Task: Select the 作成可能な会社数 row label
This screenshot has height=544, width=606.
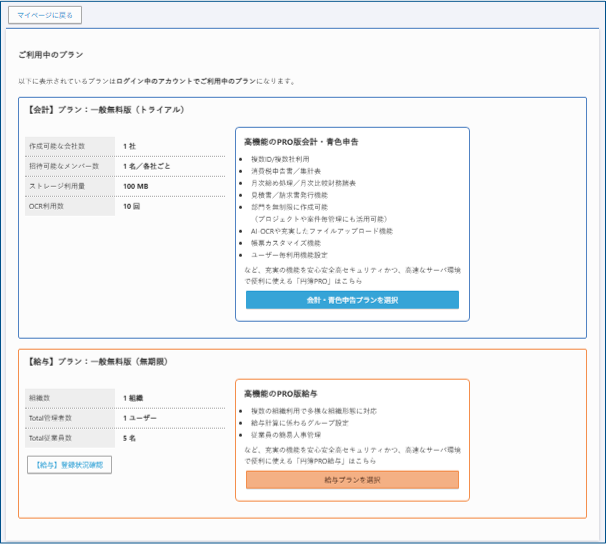Action: [x=56, y=146]
